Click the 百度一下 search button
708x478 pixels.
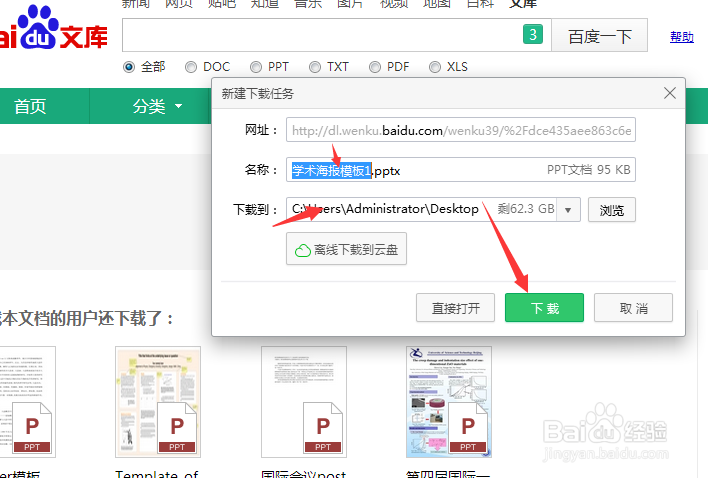(600, 35)
